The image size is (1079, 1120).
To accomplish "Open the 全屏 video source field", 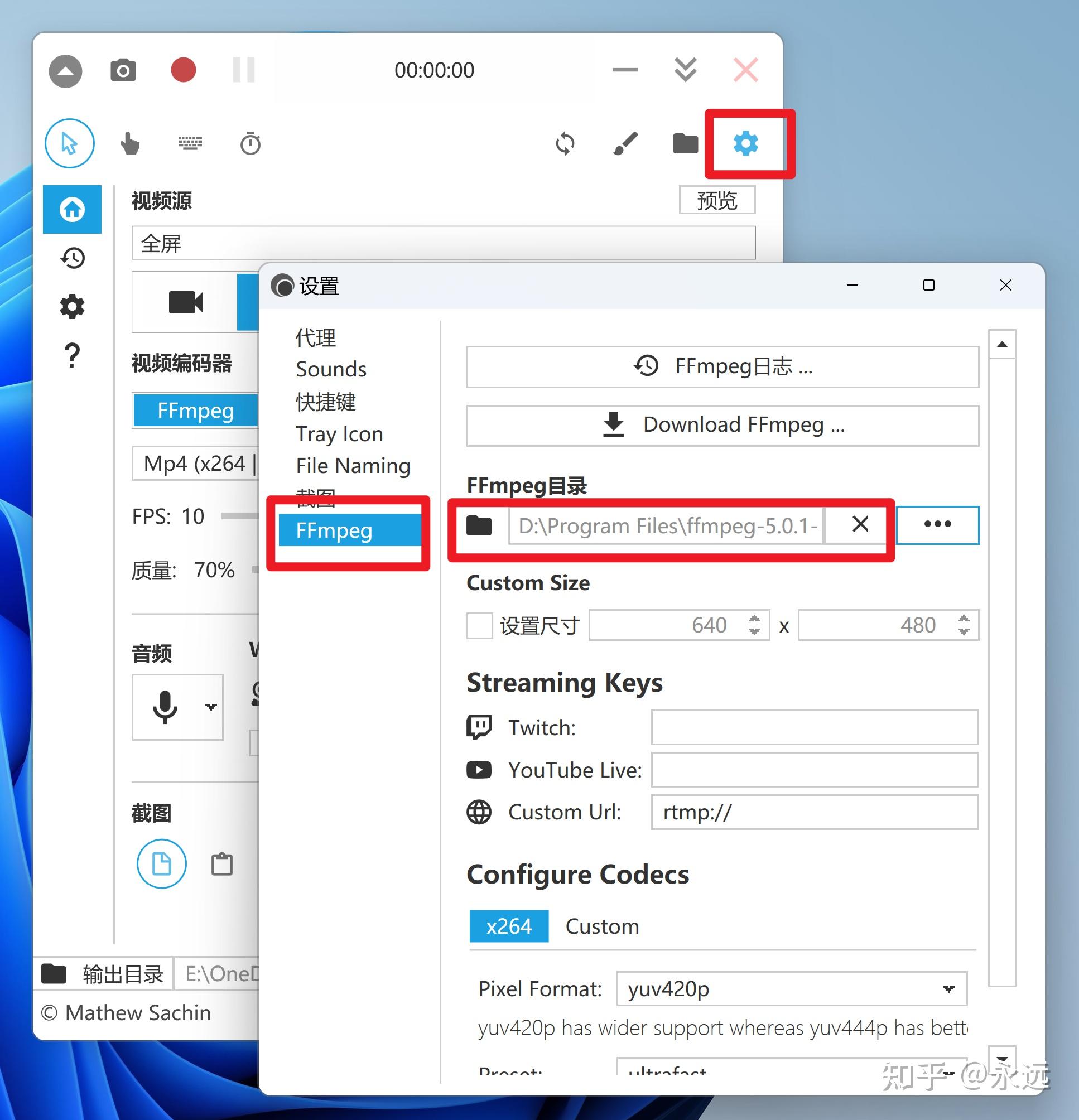I will coord(444,243).
